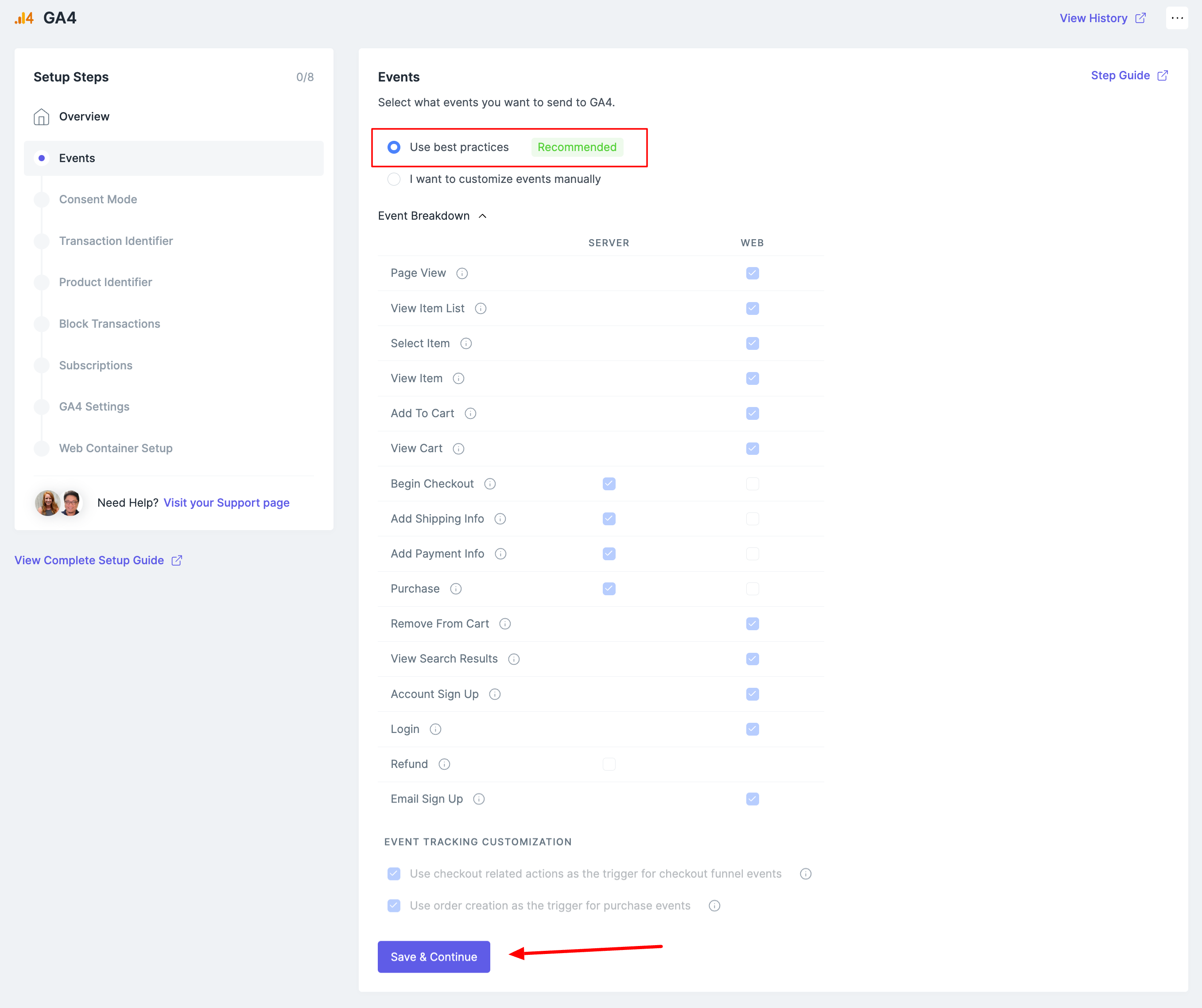This screenshot has width=1202, height=1008.
Task: Open Web Container Setup step
Action: point(116,448)
